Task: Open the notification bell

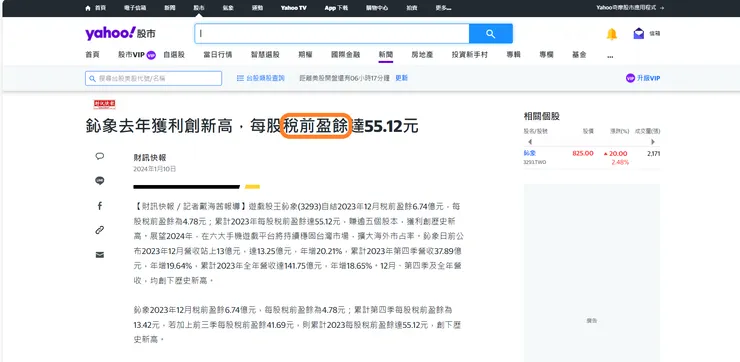Action: click(x=612, y=34)
